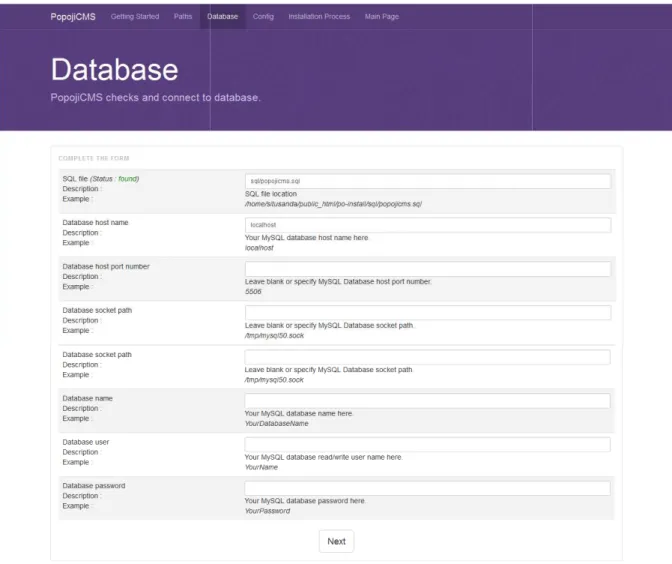Click the 'Database password' label
672x564 pixels.
click(x=94, y=486)
